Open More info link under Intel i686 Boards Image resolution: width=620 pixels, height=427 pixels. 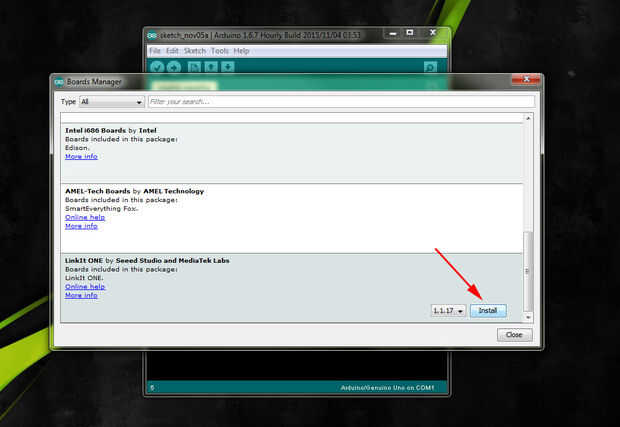pos(81,157)
